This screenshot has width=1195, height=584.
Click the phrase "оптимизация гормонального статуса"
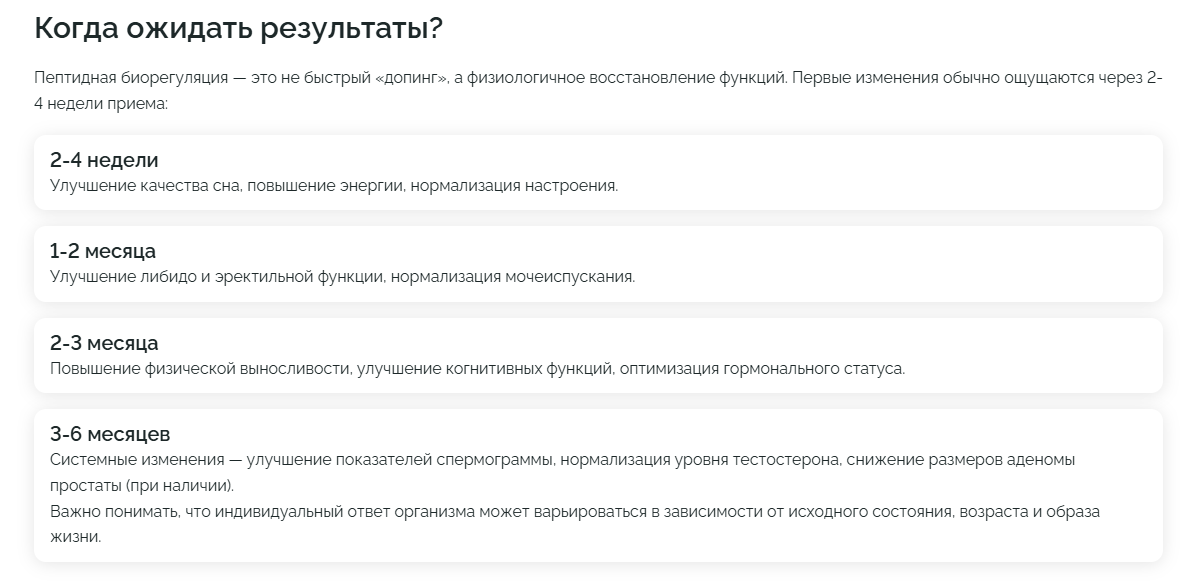pos(761,368)
